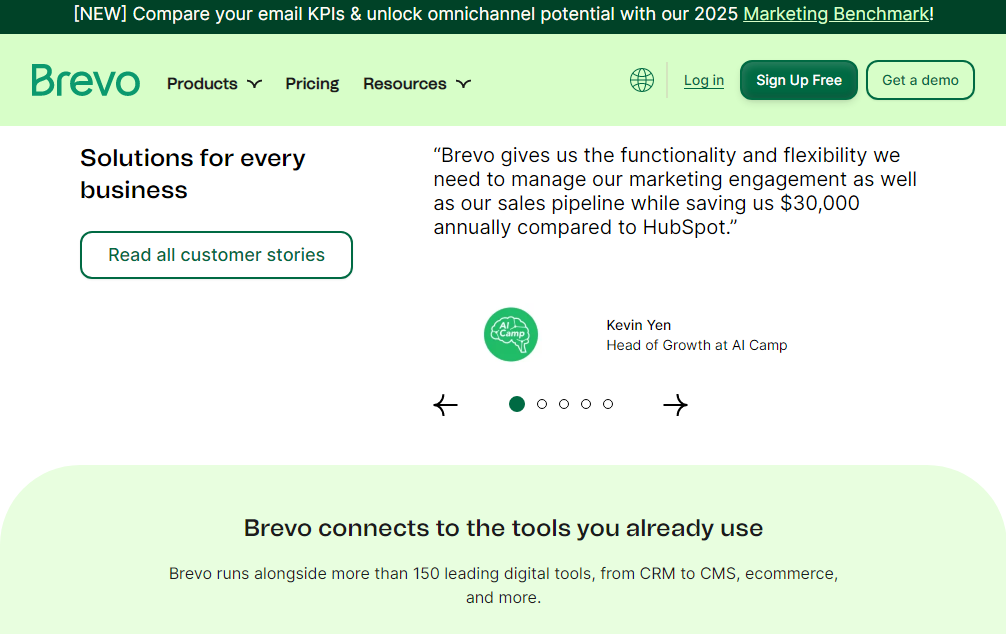Click the Brevo logo
This screenshot has height=634, width=1006.
(x=85, y=80)
